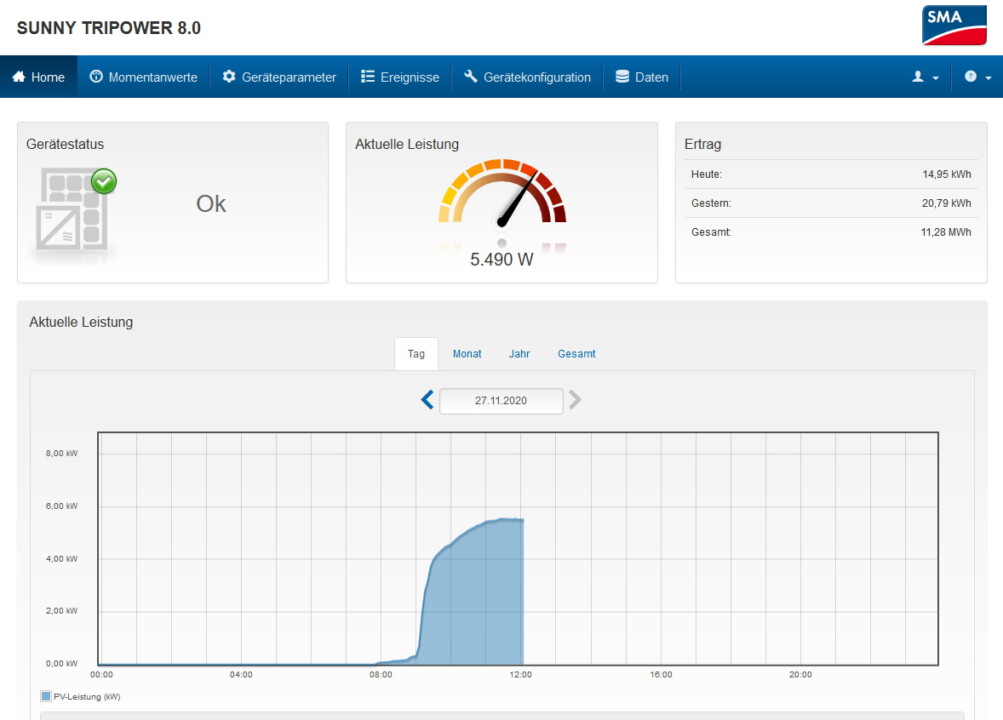Click the Gestern value 20,79 kWh
The height and width of the screenshot is (720, 1003).
click(946, 203)
